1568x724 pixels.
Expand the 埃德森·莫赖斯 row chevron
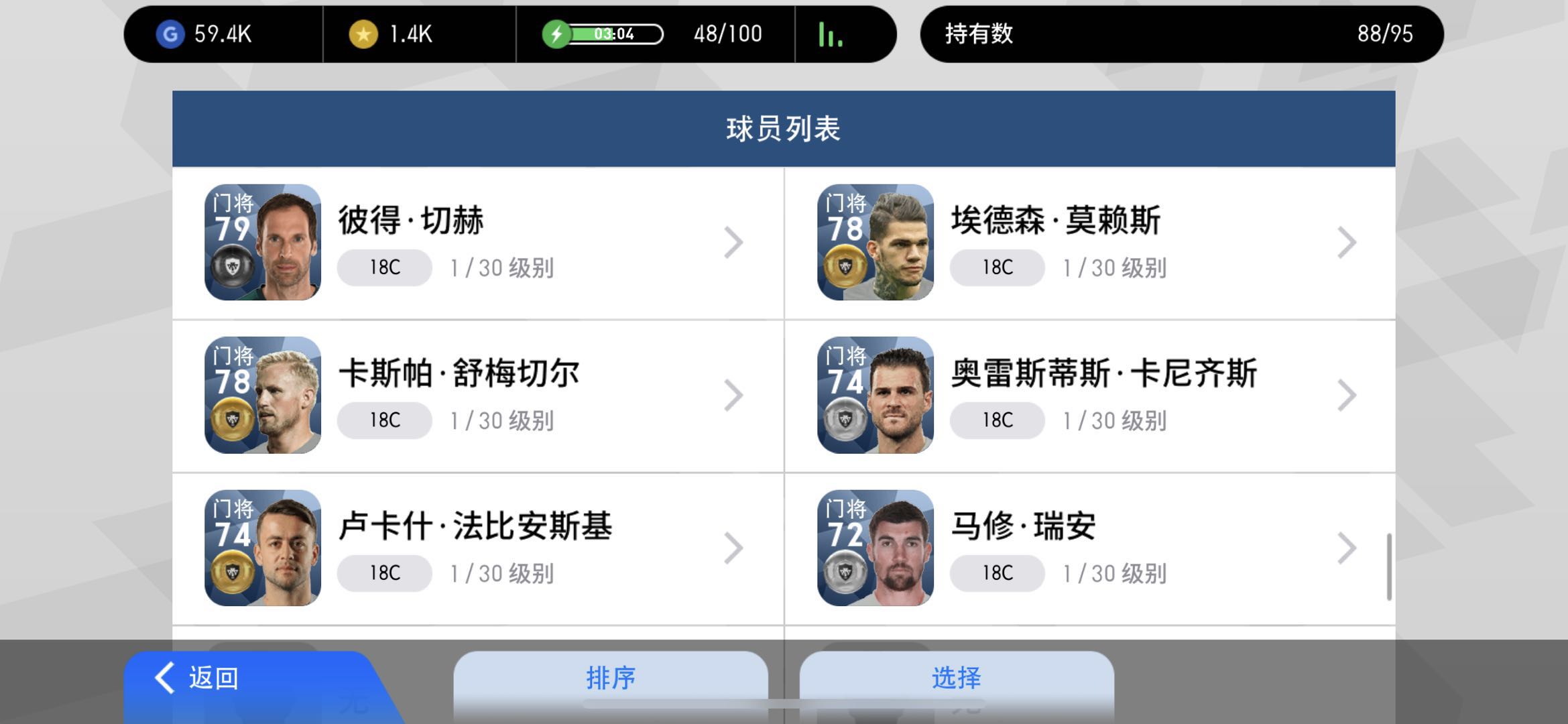(x=1347, y=243)
